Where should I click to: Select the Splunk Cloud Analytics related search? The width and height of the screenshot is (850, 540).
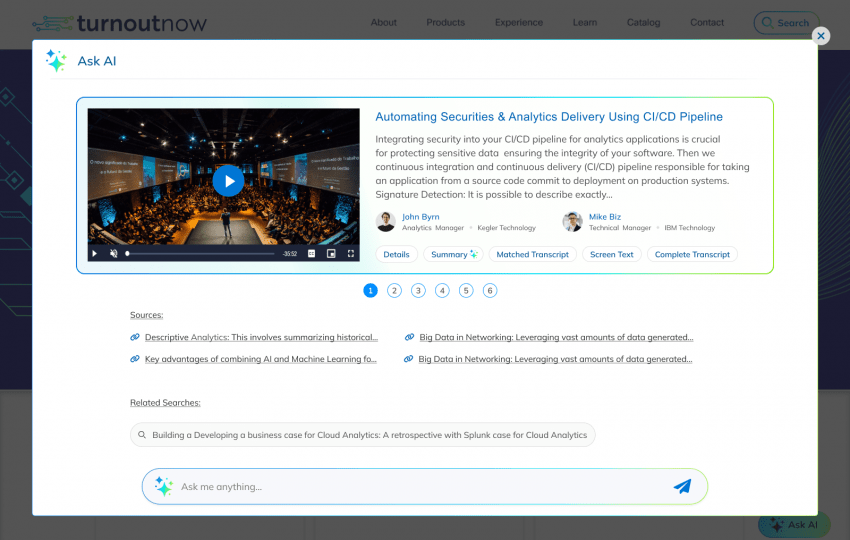click(x=363, y=435)
